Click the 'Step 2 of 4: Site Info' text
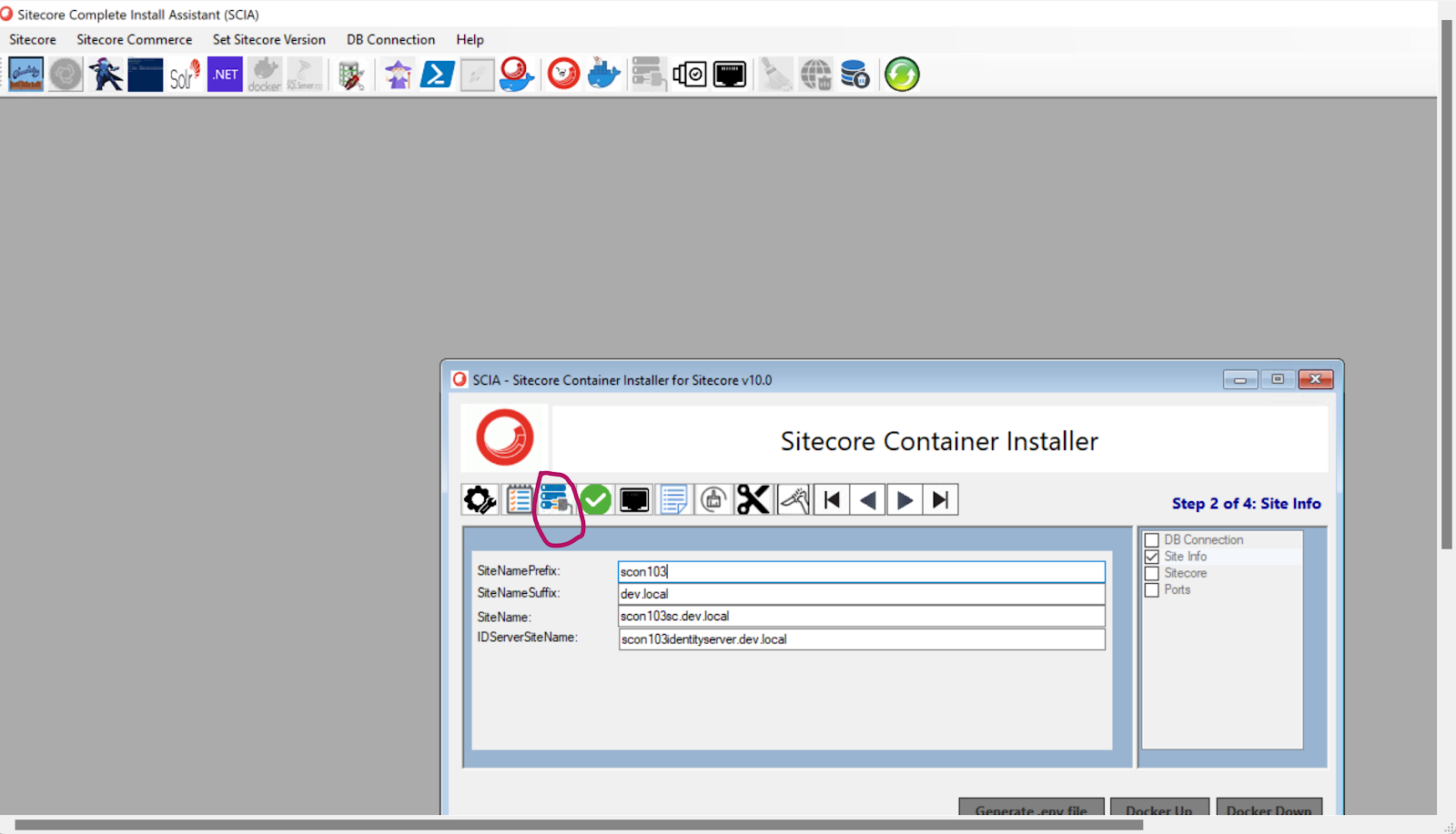Screen dimensions: 1456x834 pyautogui.click(x=1246, y=504)
